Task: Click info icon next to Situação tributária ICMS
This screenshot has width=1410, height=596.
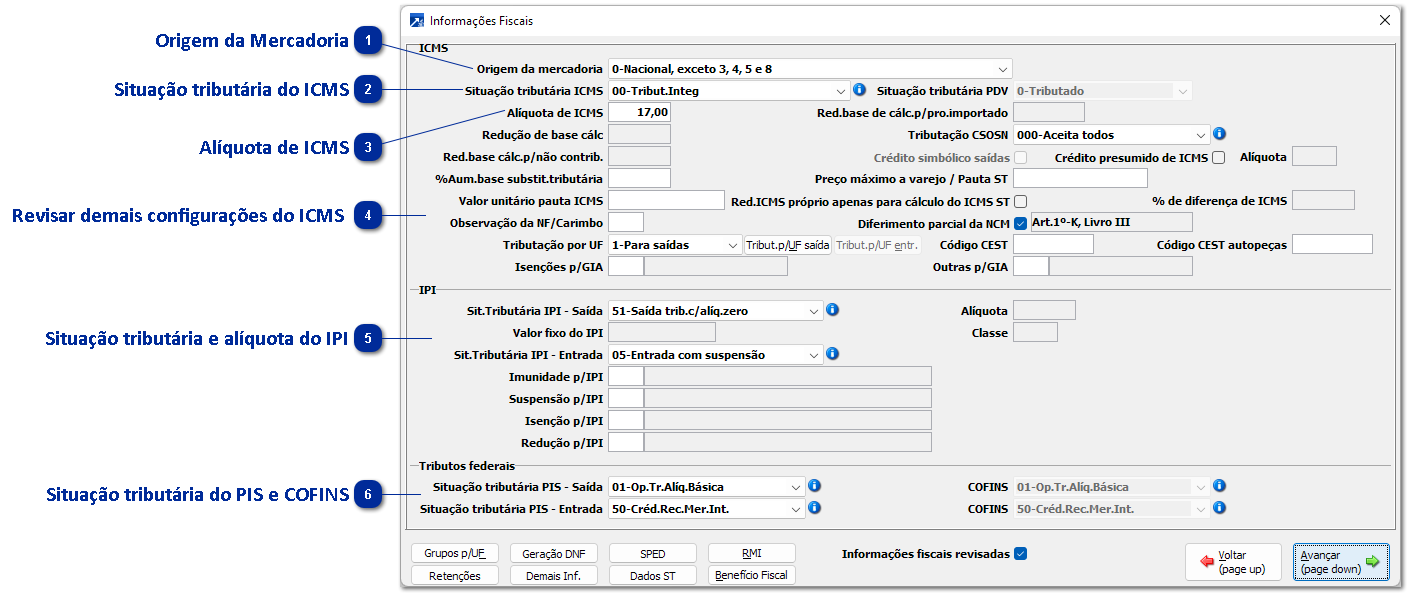Action: click(859, 90)
